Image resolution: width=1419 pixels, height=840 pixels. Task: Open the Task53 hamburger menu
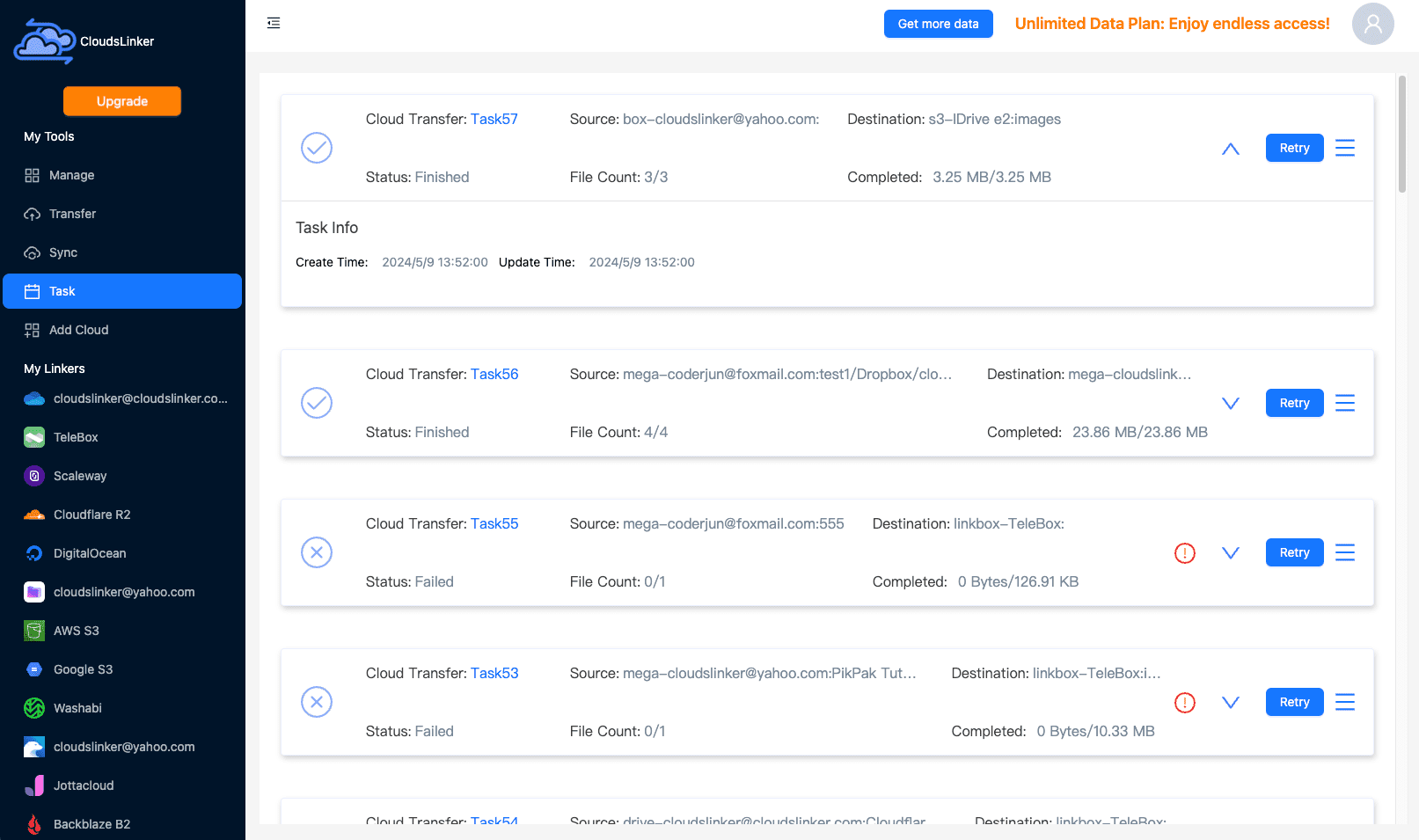1345,702
